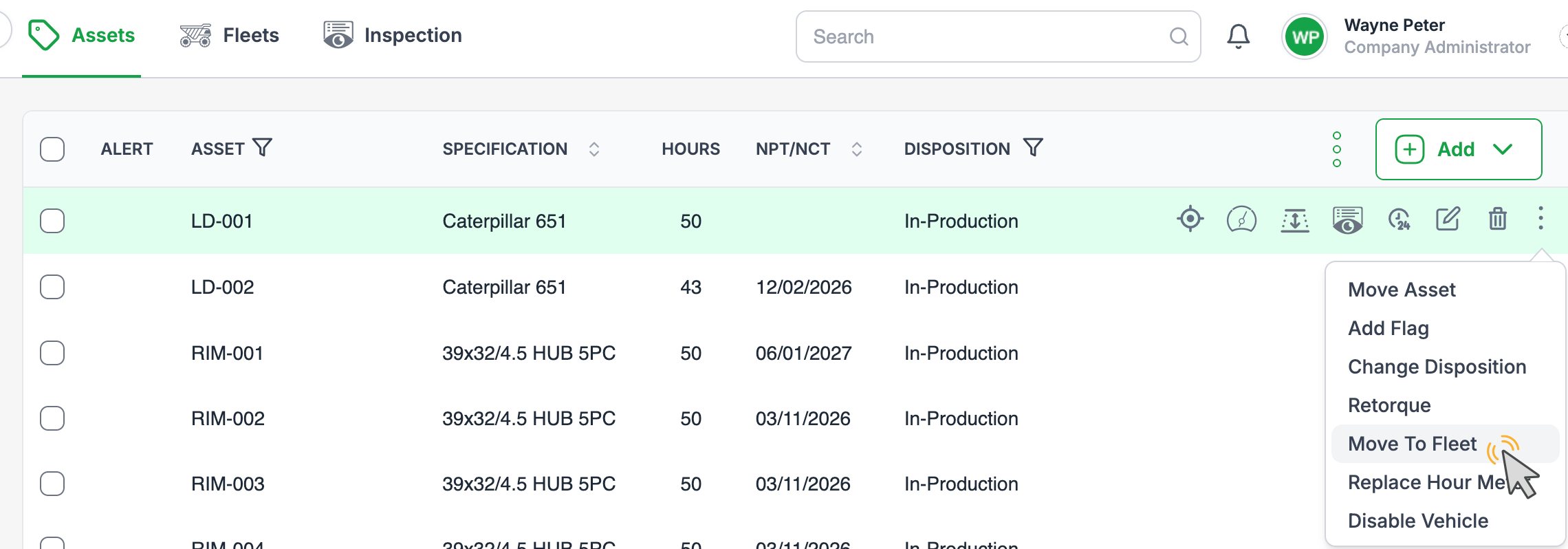
Task: Filter by DISPOSITION column funnel
Action: coord(1033,147)
